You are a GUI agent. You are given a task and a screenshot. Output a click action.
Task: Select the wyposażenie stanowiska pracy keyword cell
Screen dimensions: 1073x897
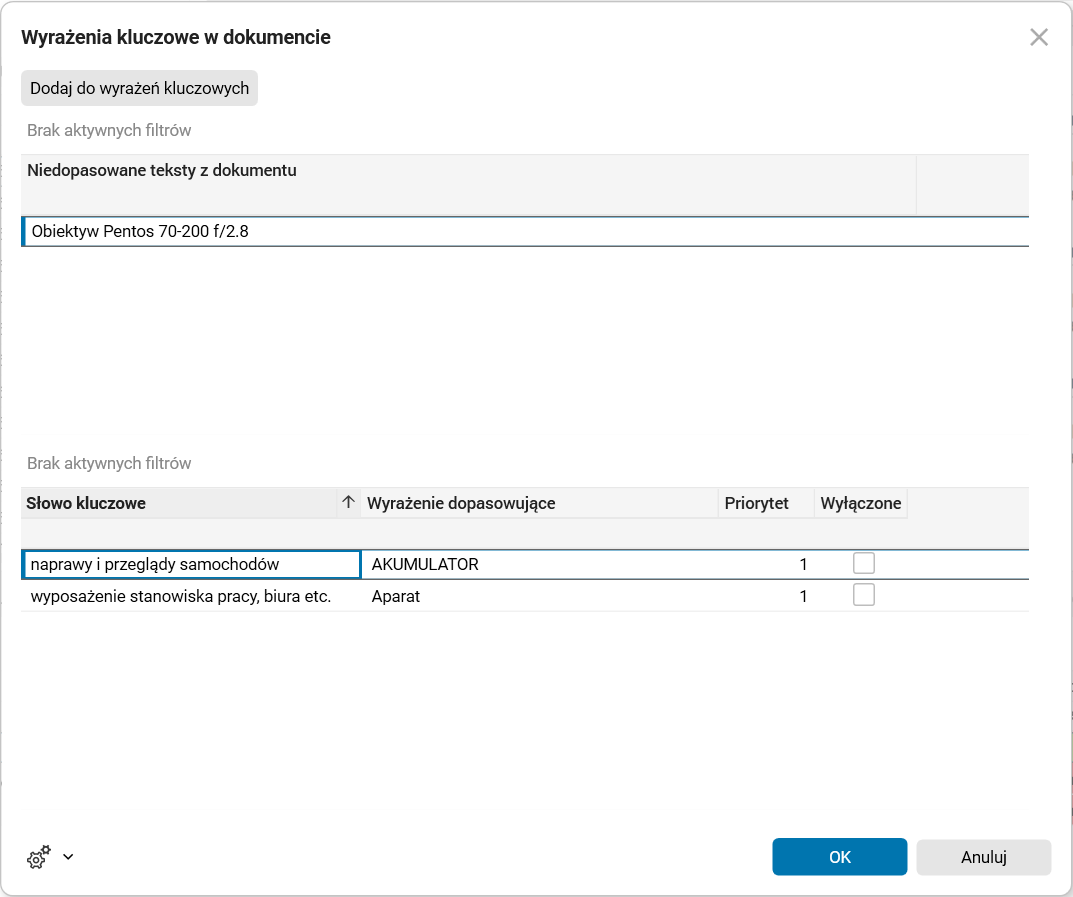click(x=181, y=597)
